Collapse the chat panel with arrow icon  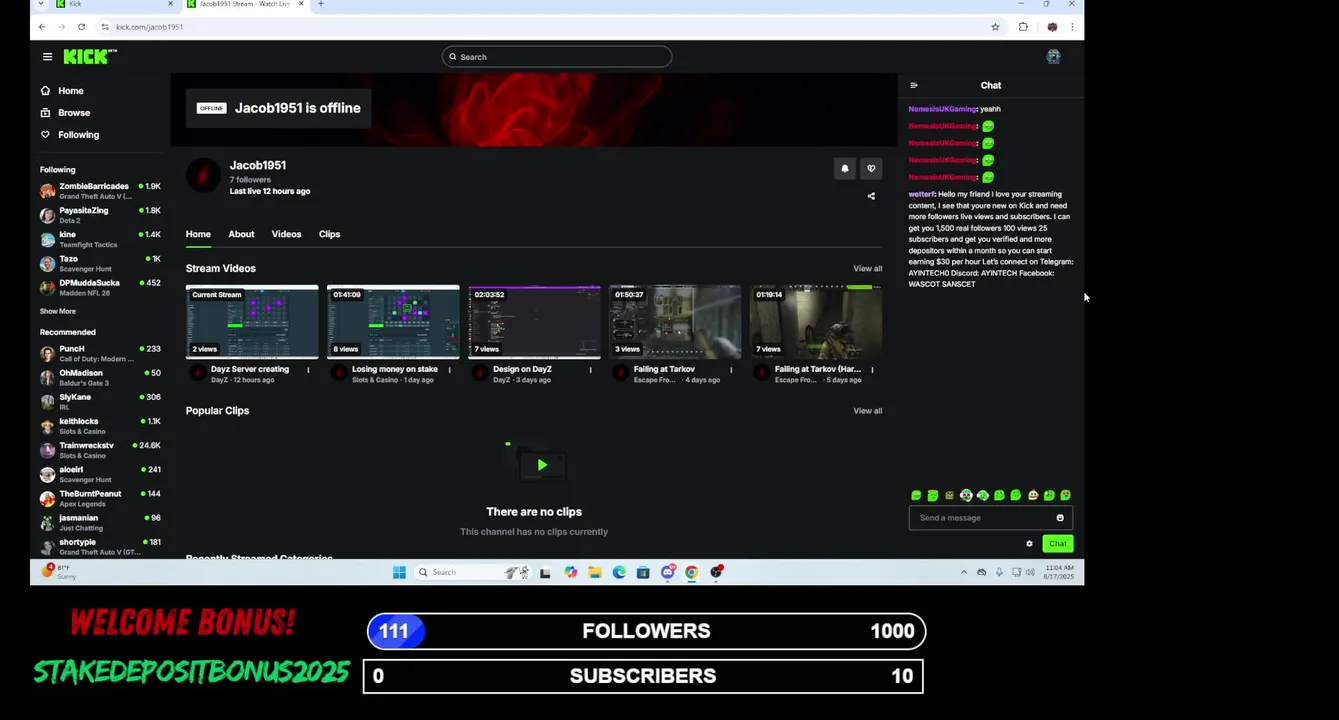(914, 85)
